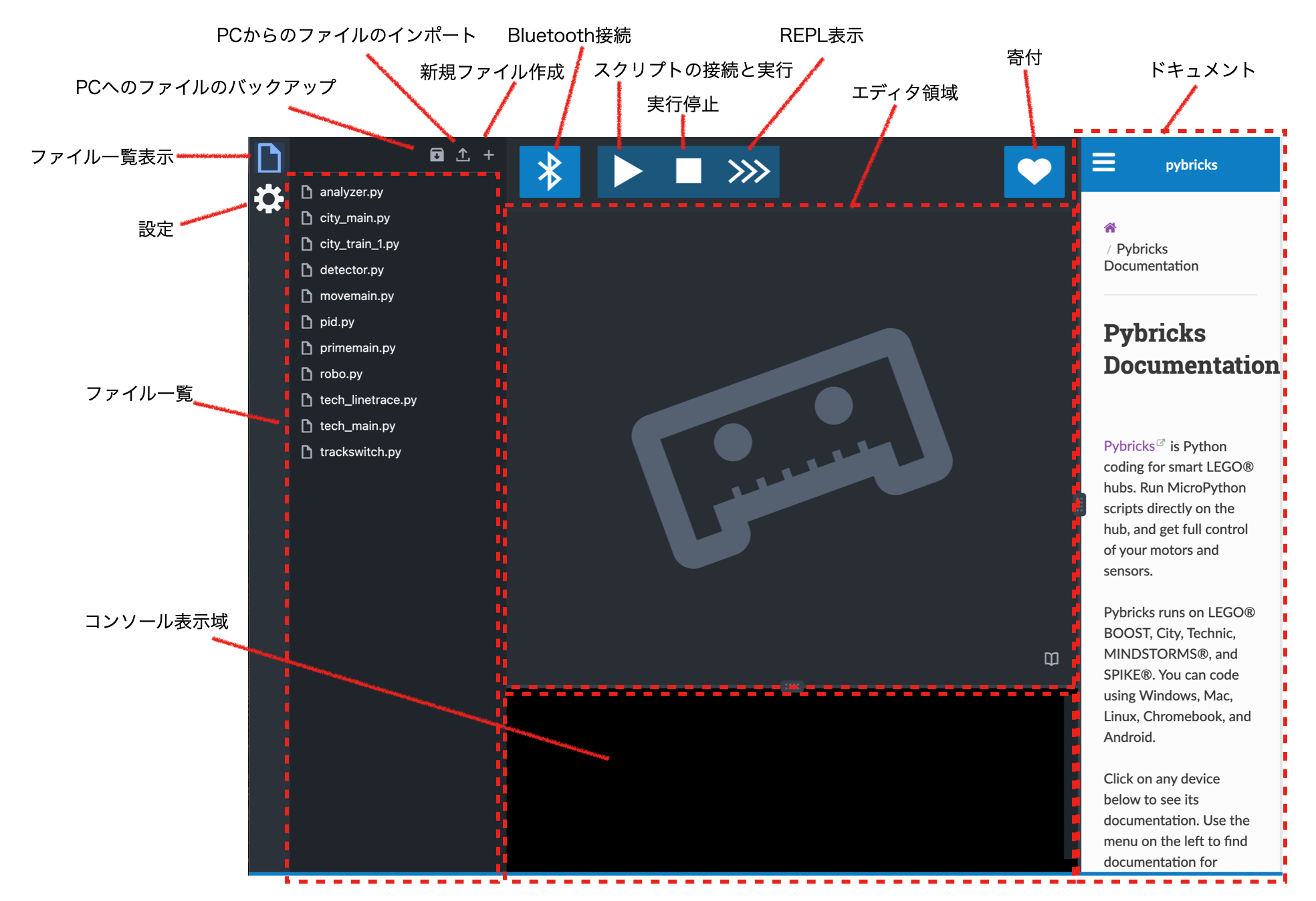Image resolution: width=1316 pixels, height=901 pixels.
Task: Open the settings gear
Action: [x=268, y=199]
